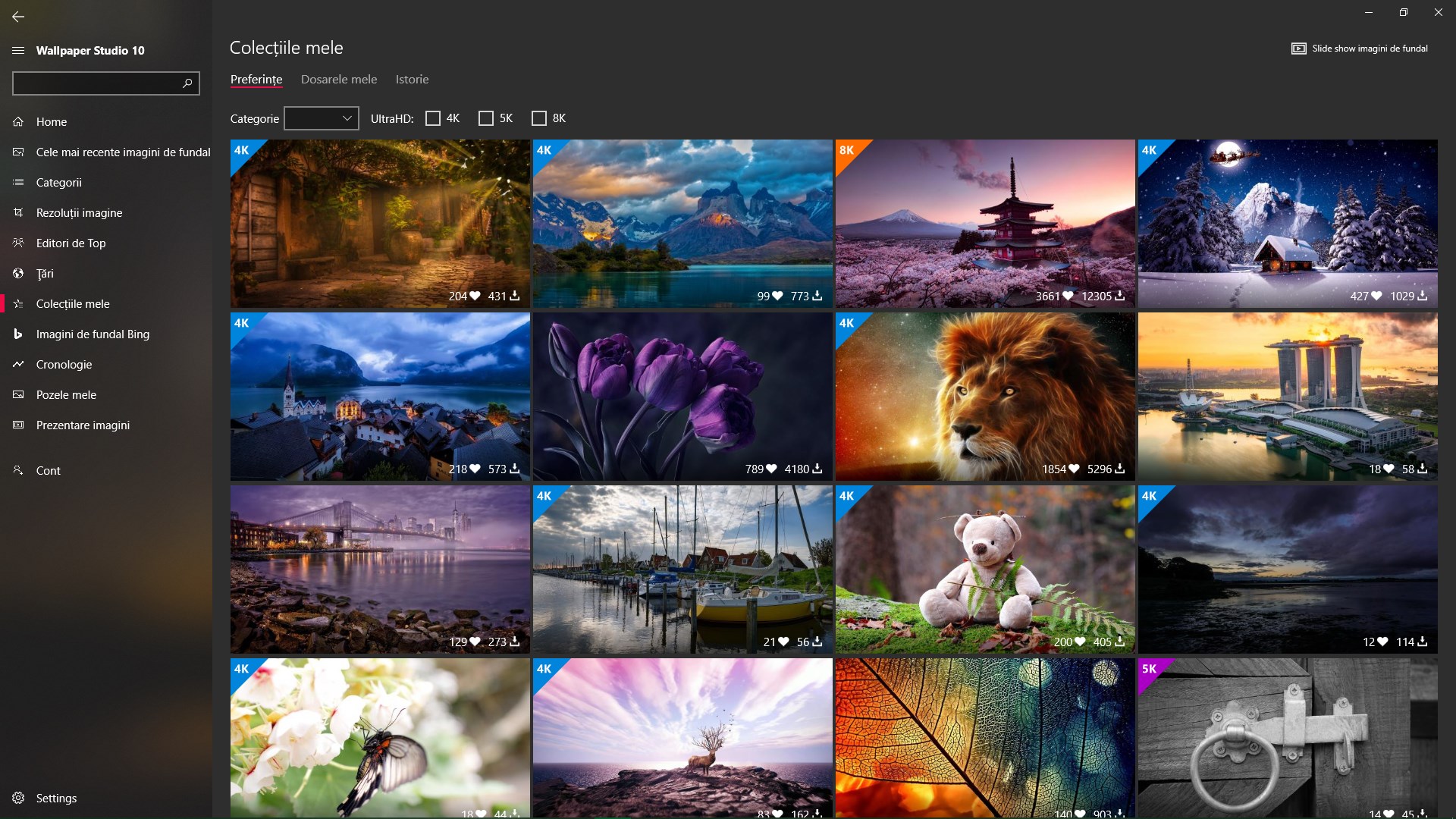This screenshot has height=819, width=1456.
Task: Click download icon on pagoda wallpaper
Action: tap(1120, 296)
